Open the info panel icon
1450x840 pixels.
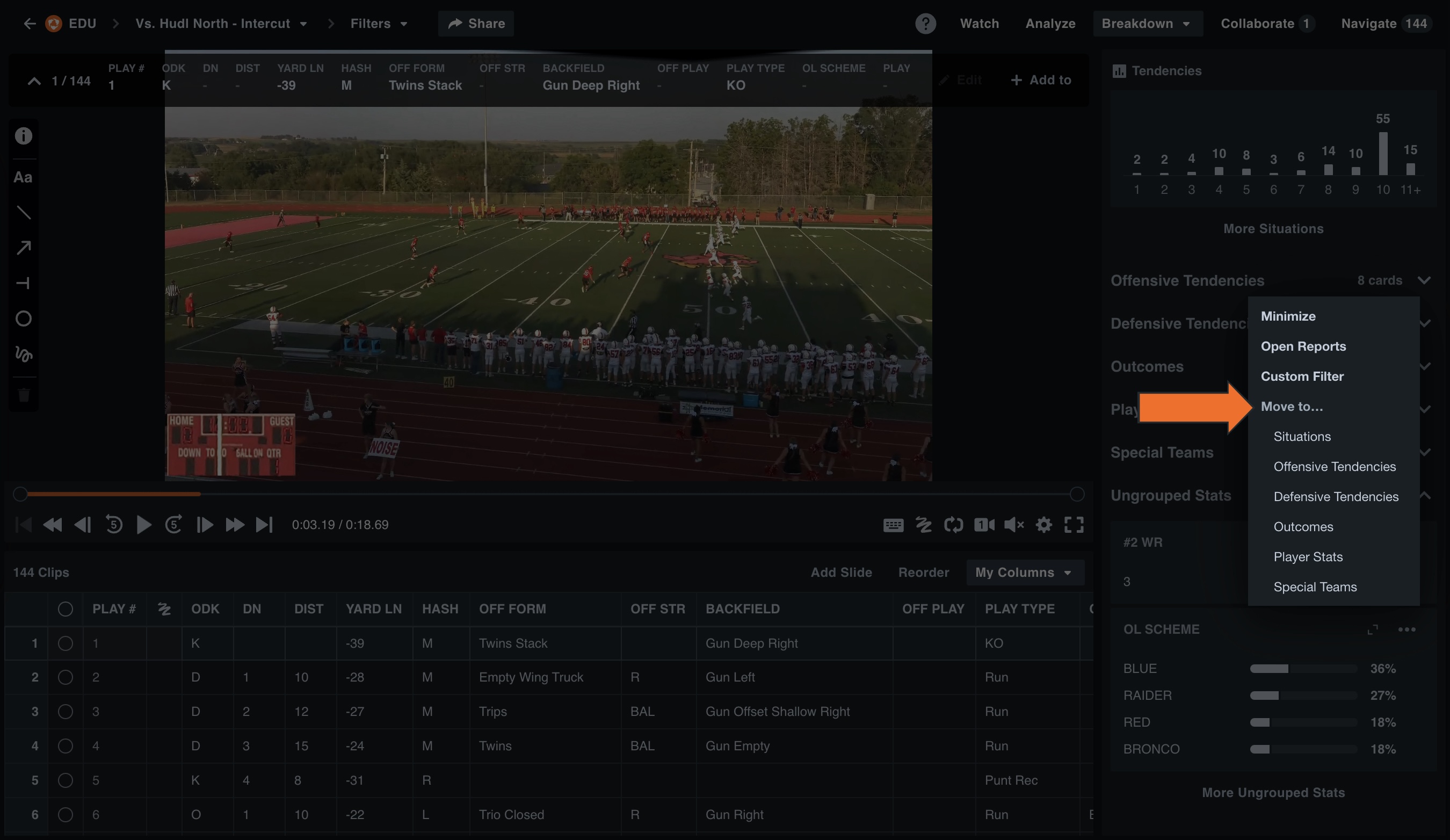[24, 136]
